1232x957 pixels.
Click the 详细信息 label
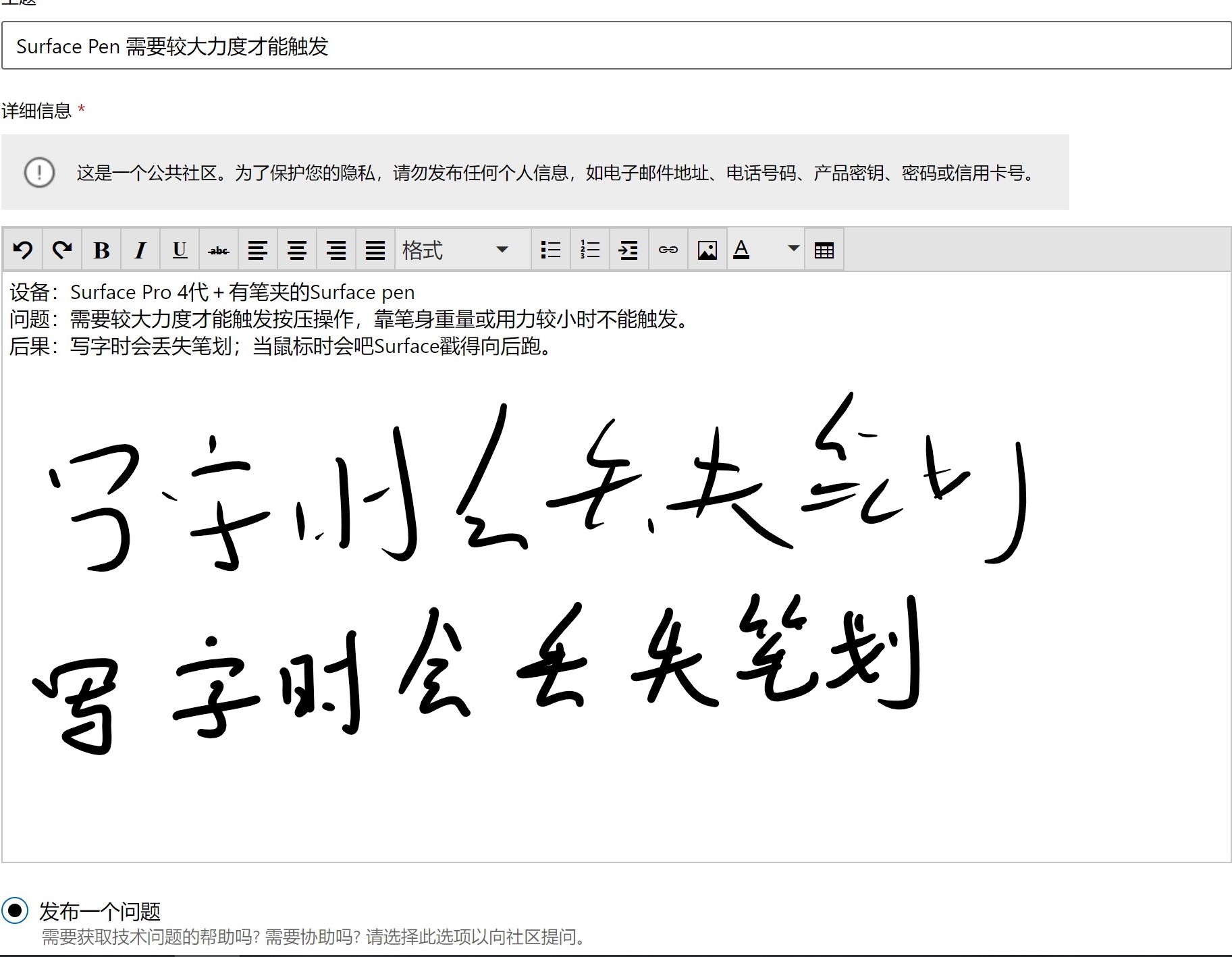pyautogui.click(x=36, y=111)
